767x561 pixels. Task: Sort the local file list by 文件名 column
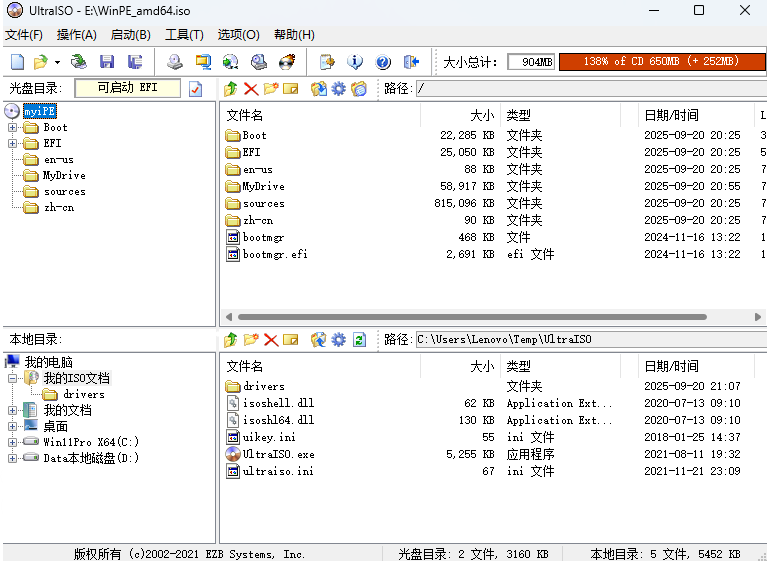click(320, 366)
